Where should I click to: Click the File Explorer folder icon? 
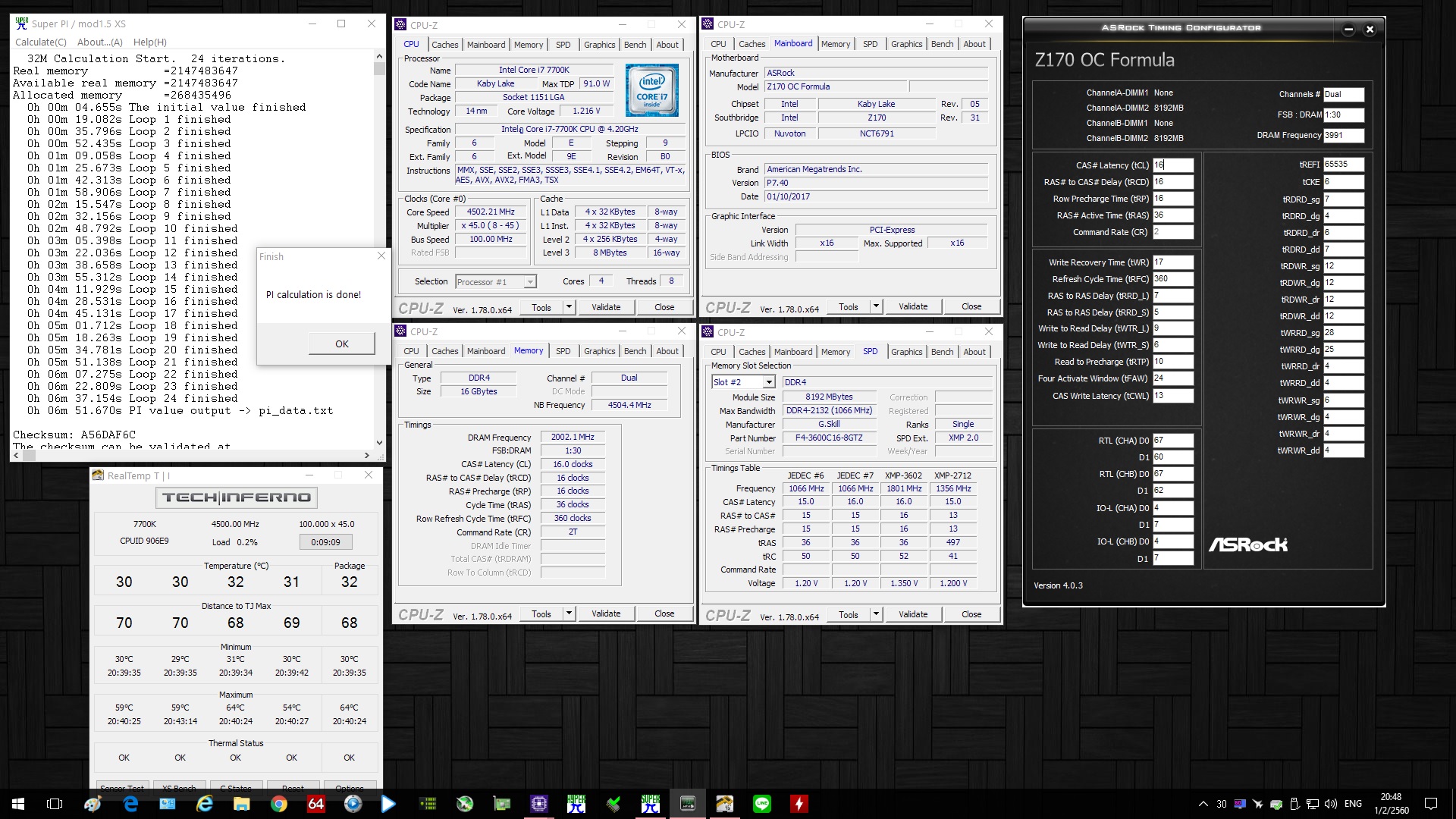pyautogui.click(x=241, y=804)
